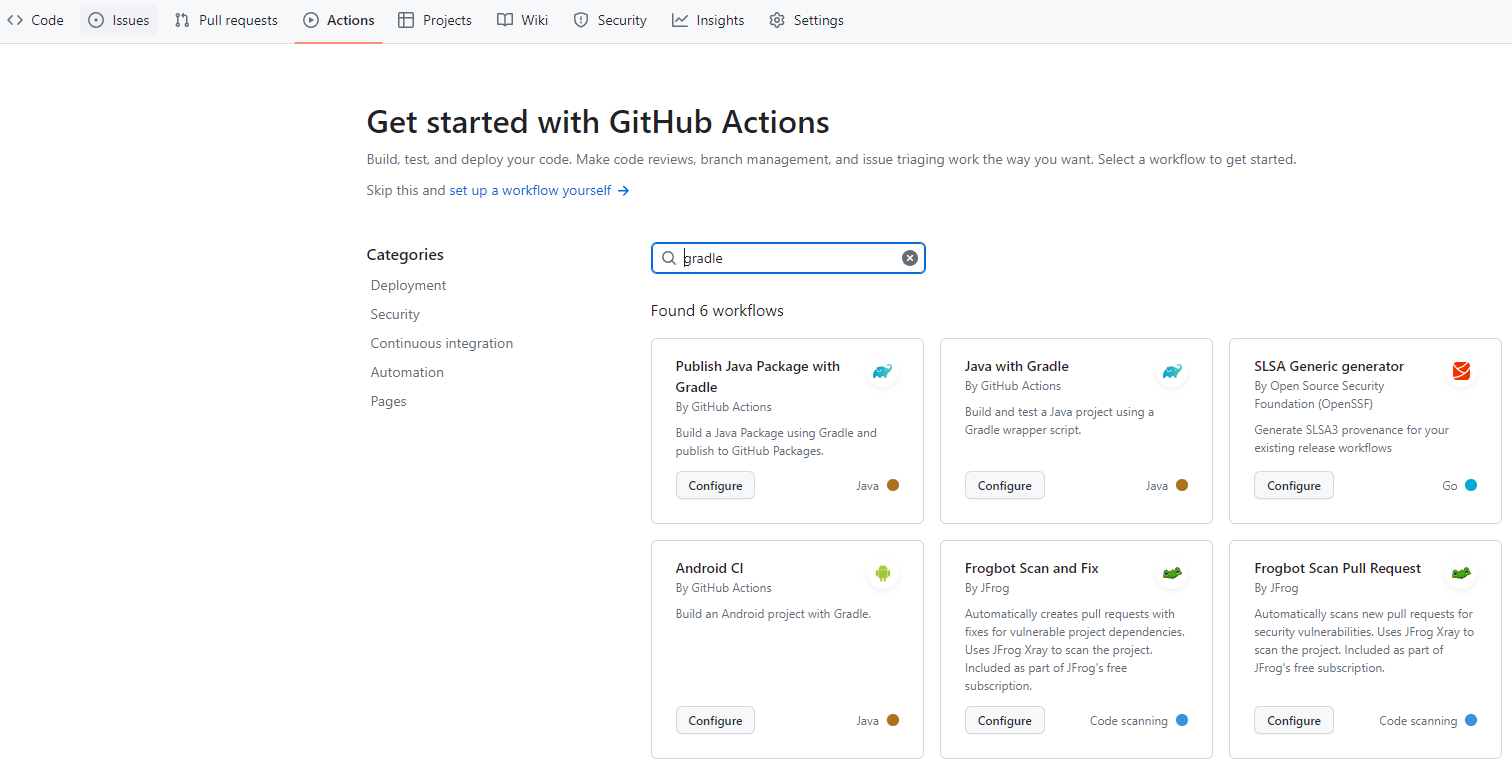Screen dimensions: 1512x774
Task: Click 'Build an Android project with Gradle.' description
Action: coord(773,614)
